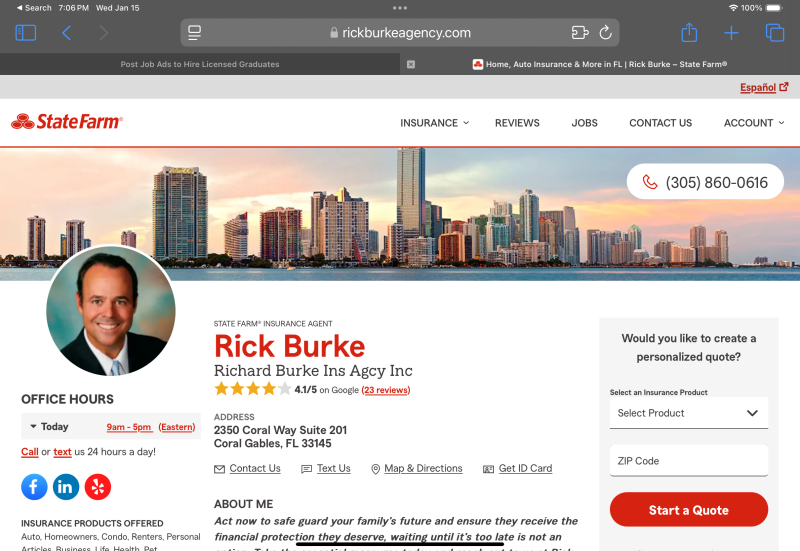Toggle the Safari sidebar button
Image resolution: width=800 pixels, height=551 pixels.
click(x=26, y=33)
